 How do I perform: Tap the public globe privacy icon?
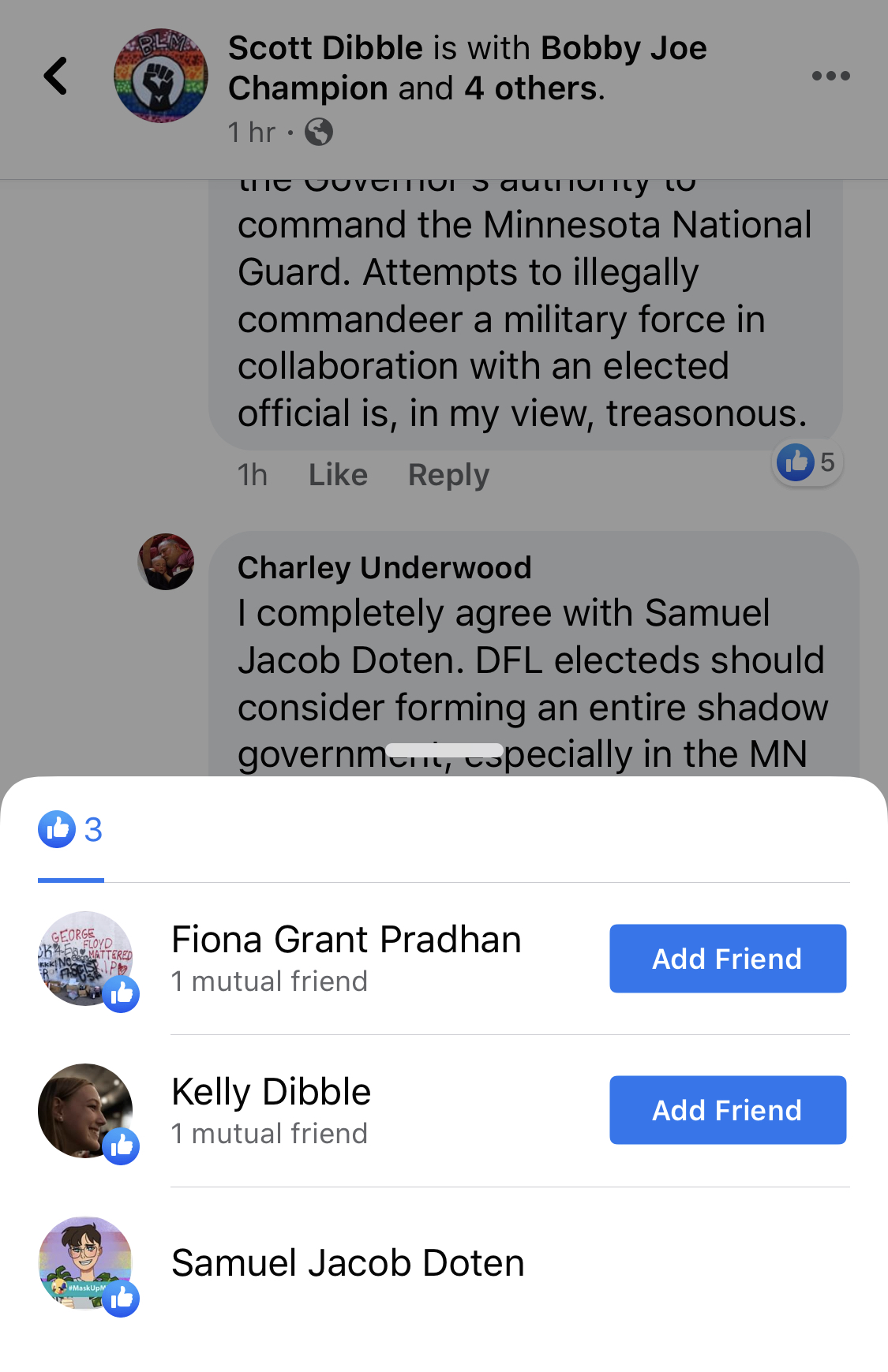coord(319,132)
